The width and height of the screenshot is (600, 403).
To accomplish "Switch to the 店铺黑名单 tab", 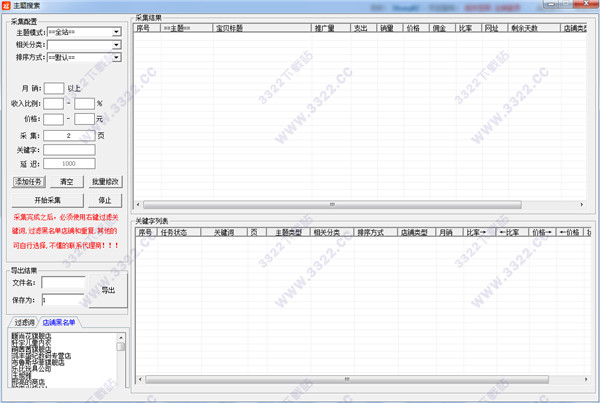I will tap(59, 323).
